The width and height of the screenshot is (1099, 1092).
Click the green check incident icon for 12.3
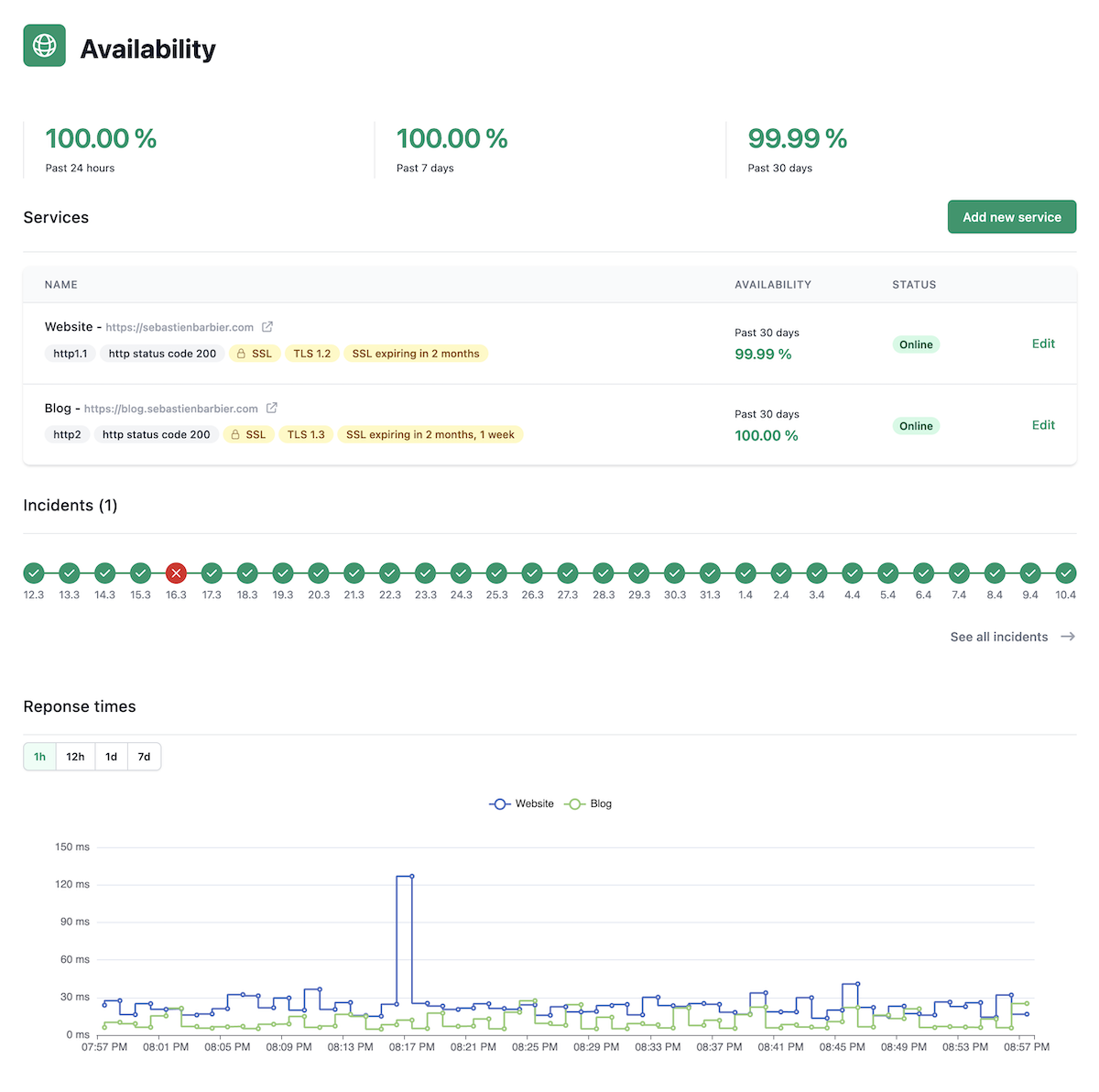pyautogui.click(x=34, y=573)
